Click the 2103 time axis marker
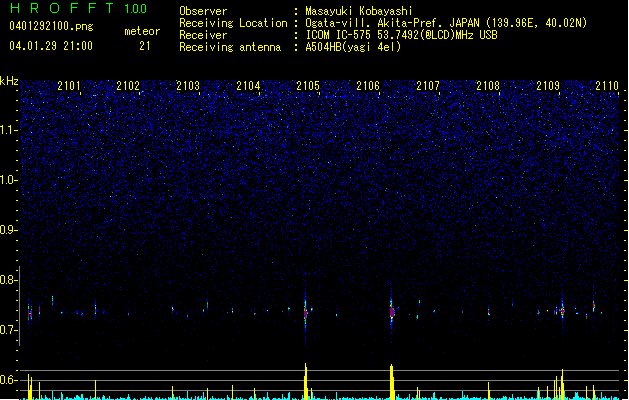629x400 pixels. point(188,86)
